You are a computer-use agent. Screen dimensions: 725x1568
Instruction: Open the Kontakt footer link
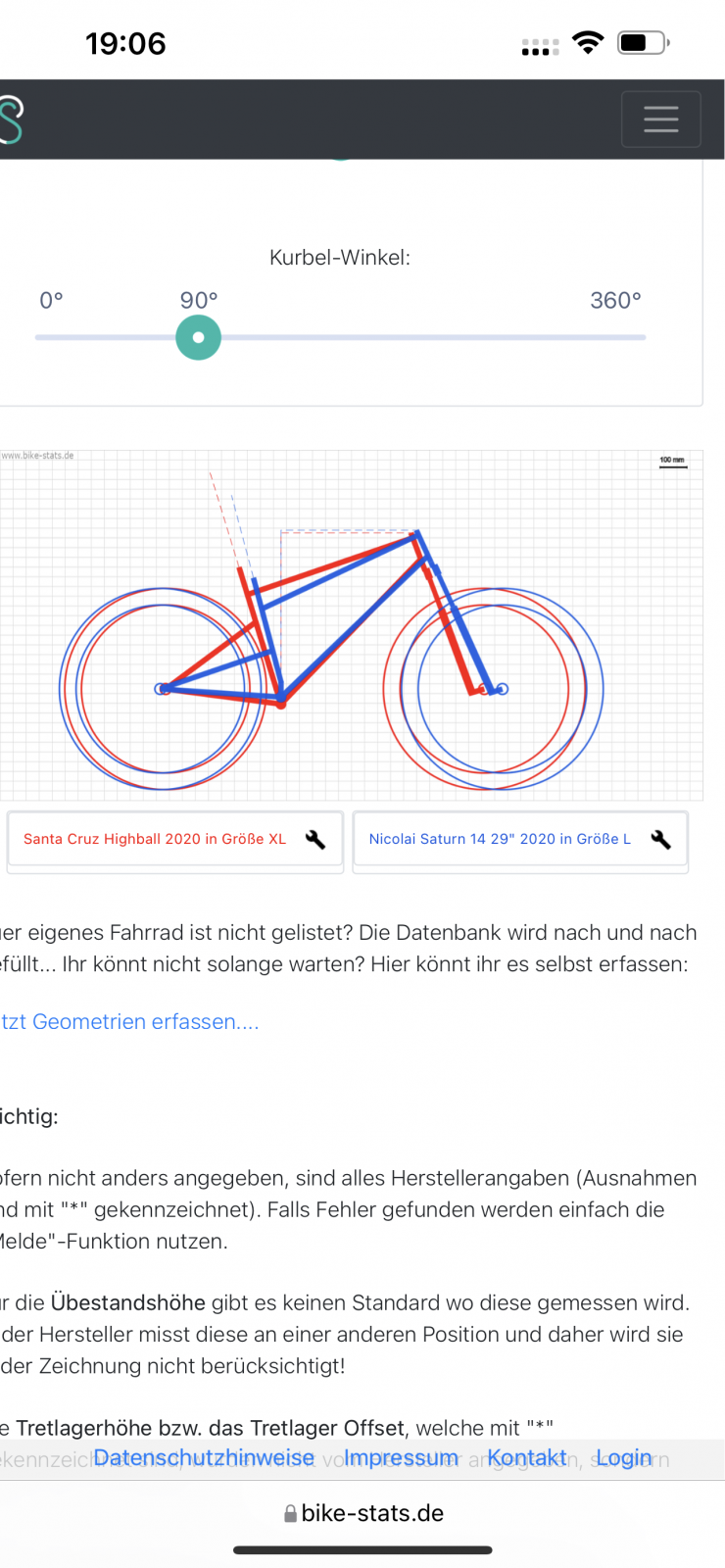pos(526,1458)
